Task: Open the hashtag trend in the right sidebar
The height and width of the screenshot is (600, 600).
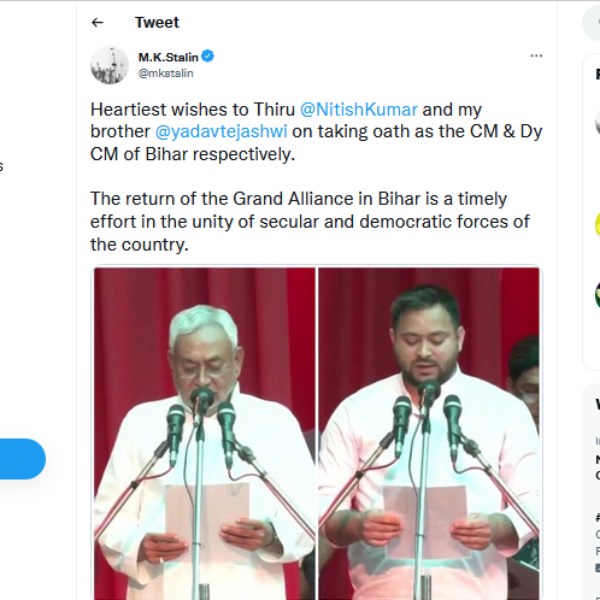Action: tap(597, 518)
